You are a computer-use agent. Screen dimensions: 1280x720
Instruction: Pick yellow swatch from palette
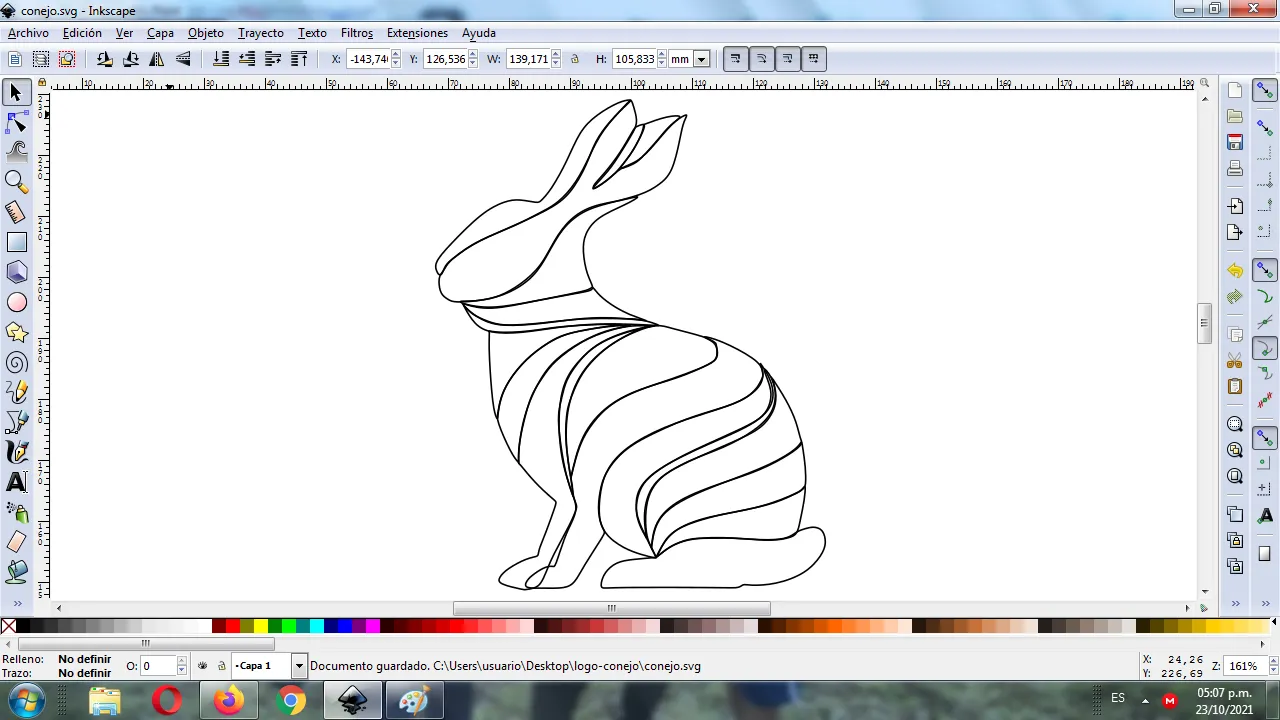pos(261,626)
